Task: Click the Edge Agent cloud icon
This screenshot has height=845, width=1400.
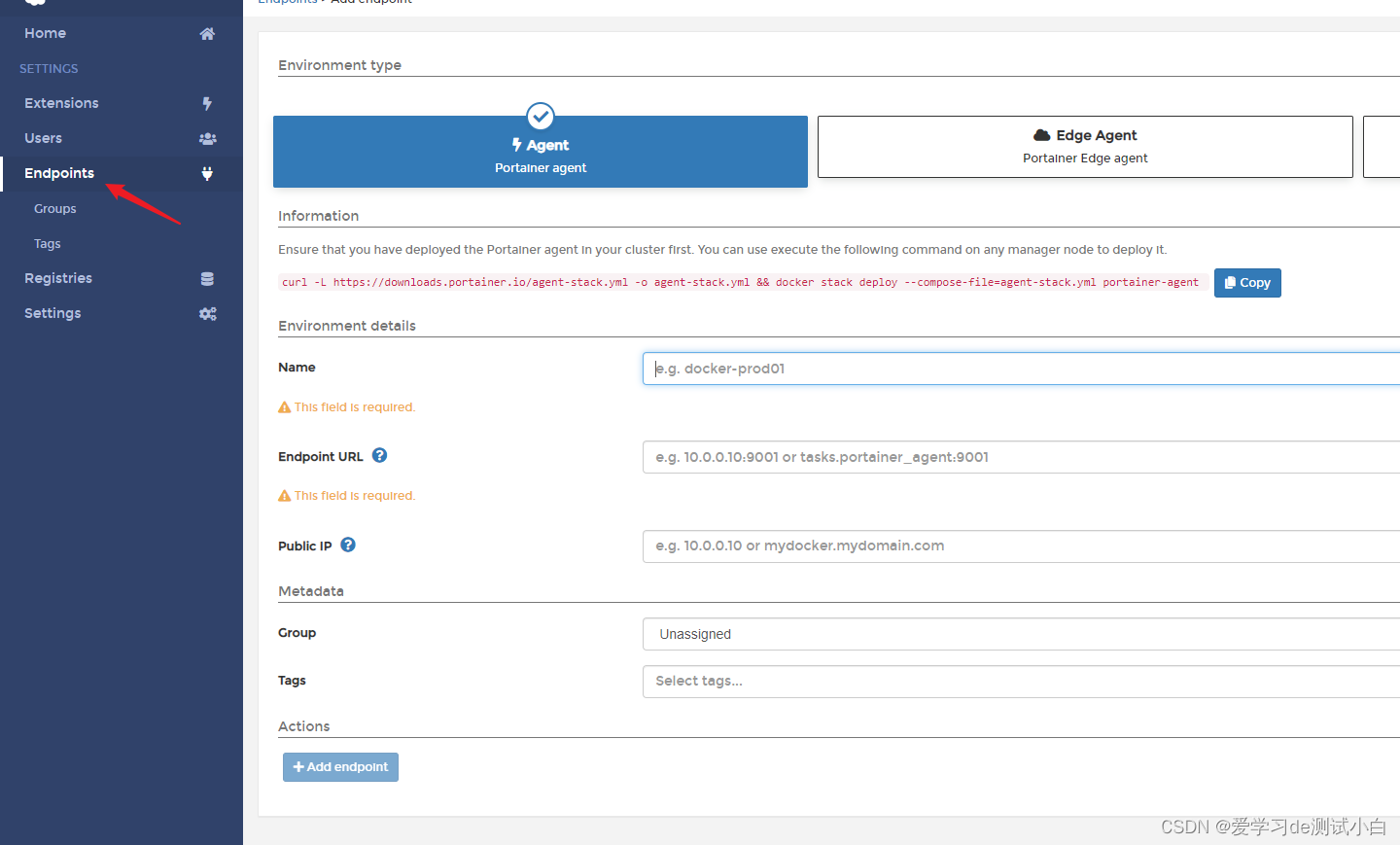Action: (x=1042, y=135)
